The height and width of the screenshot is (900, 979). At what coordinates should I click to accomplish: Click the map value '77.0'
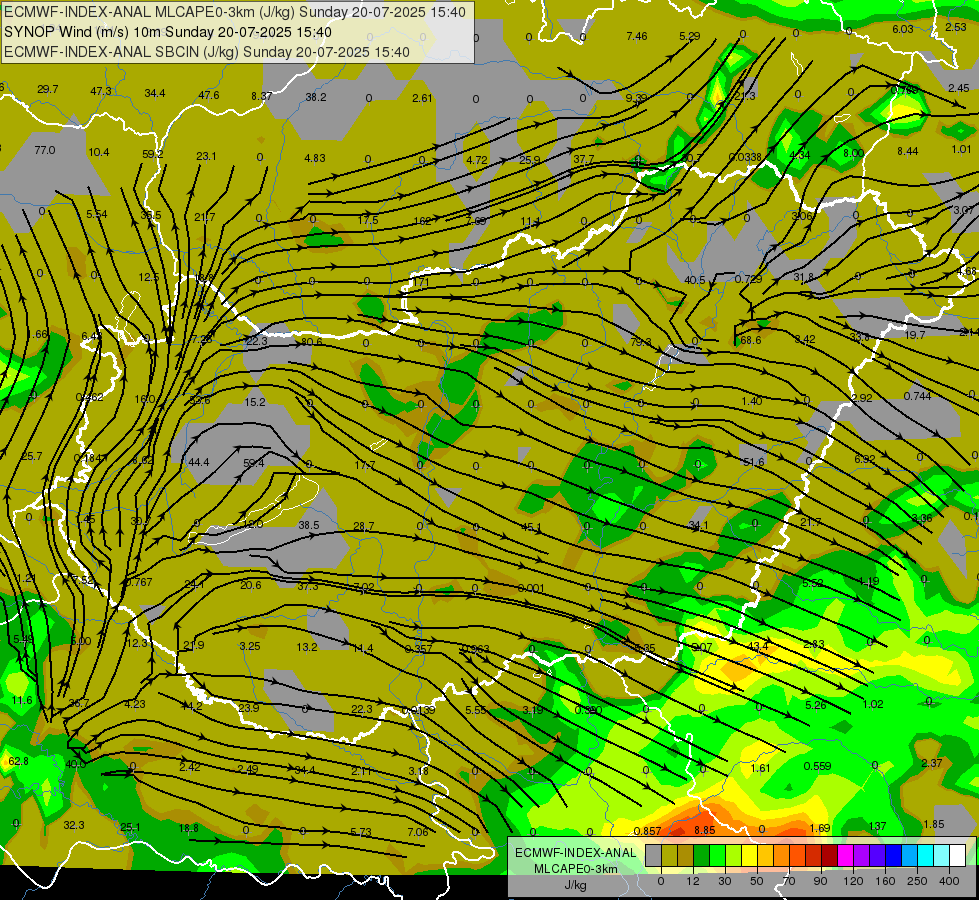(45, 151)
